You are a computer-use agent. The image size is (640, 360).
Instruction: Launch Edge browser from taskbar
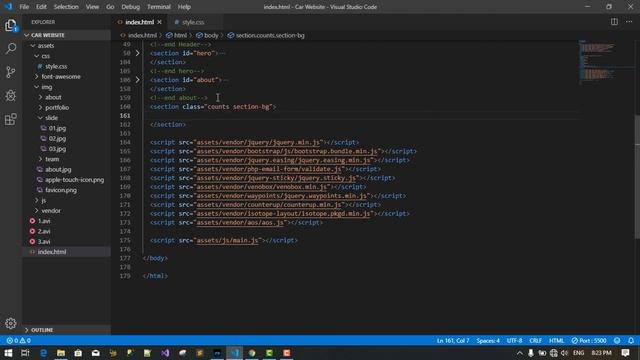click(x=43, y=353)
